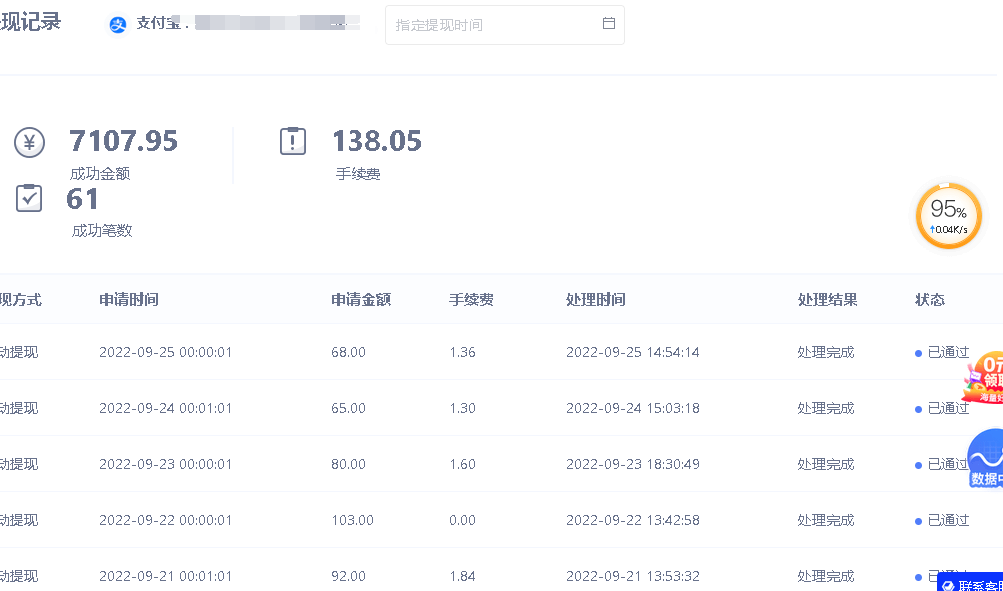Click the 1.36 fee cell
The height and width of the screenshot is (591, 1003).
pyautogui.click(x=462, y=352)
